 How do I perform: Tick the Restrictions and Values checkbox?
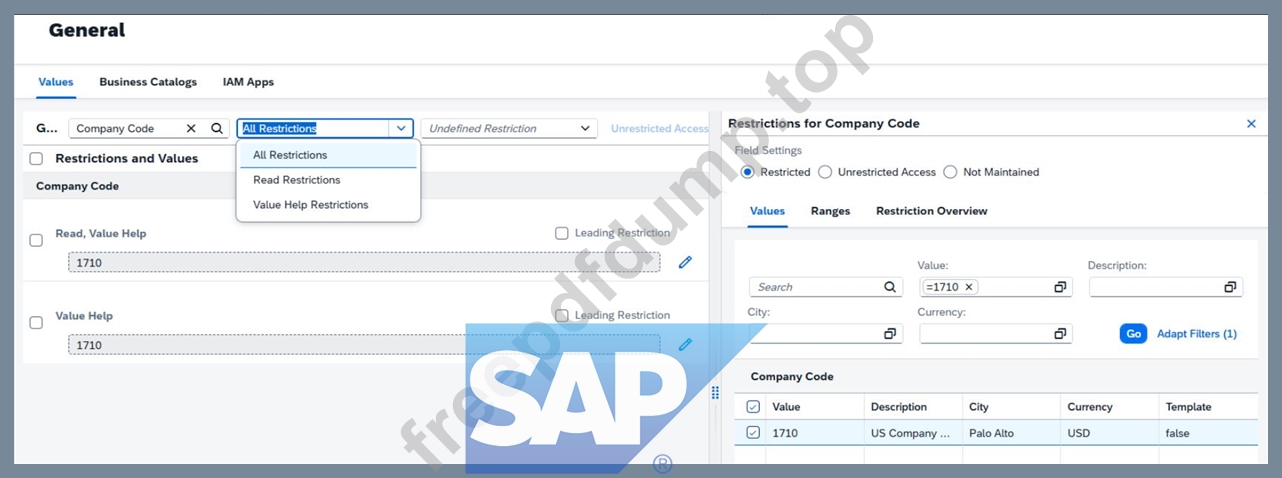(37, 158)
